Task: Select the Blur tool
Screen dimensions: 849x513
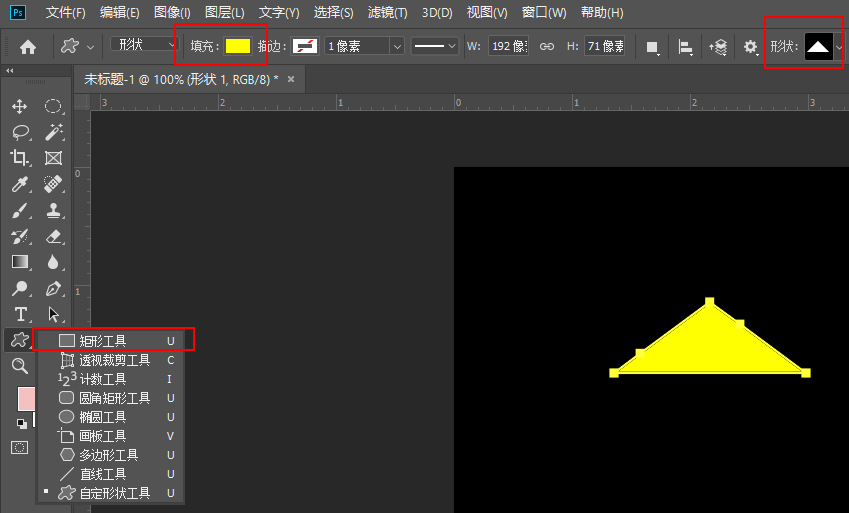Action: coord(53,262)
